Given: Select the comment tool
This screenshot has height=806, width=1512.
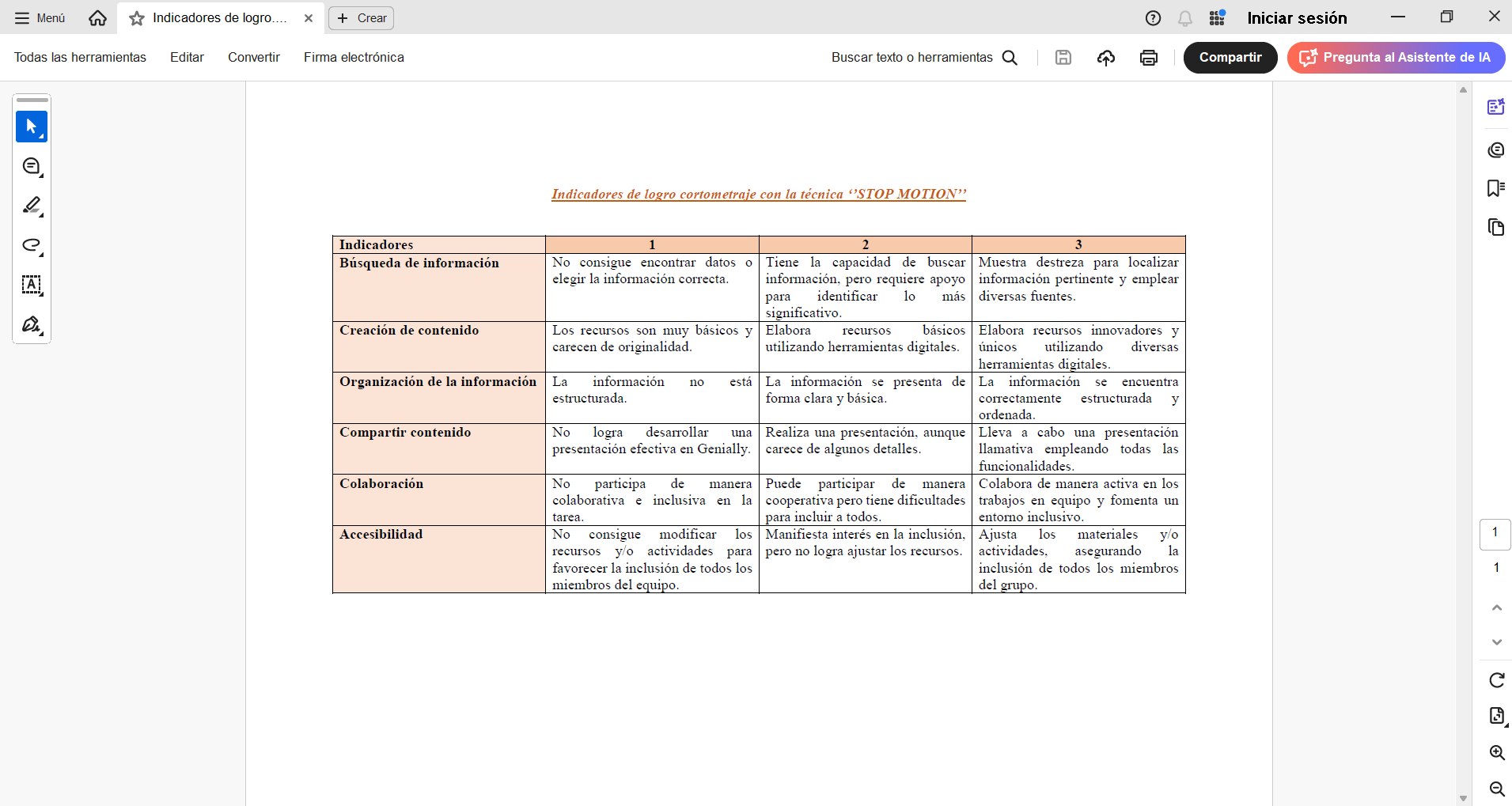Looking at the screenshot, I should [32, 167].
